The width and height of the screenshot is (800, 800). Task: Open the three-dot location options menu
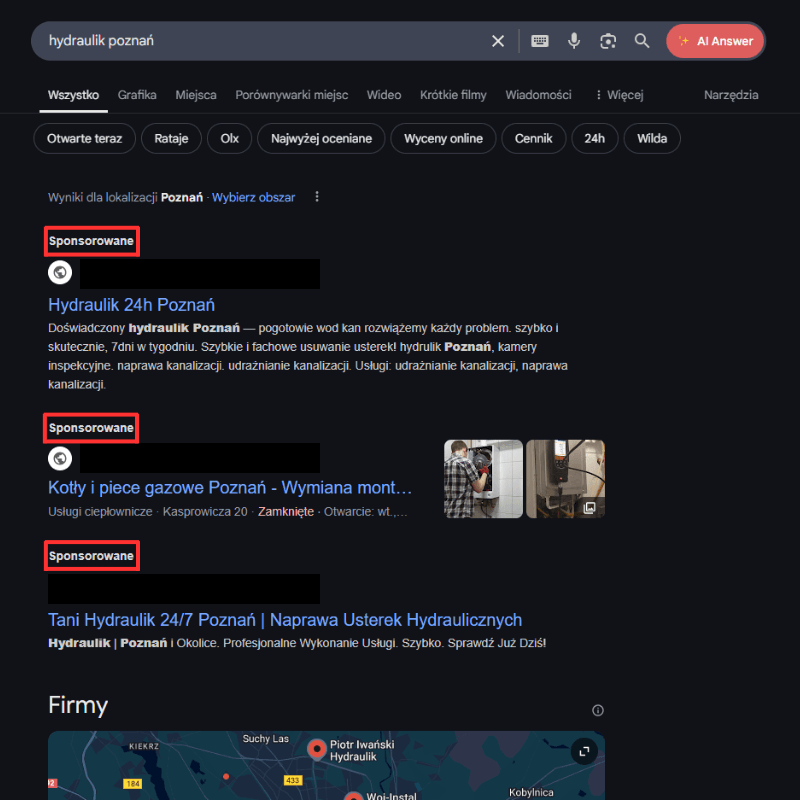(x=317, y=197)
